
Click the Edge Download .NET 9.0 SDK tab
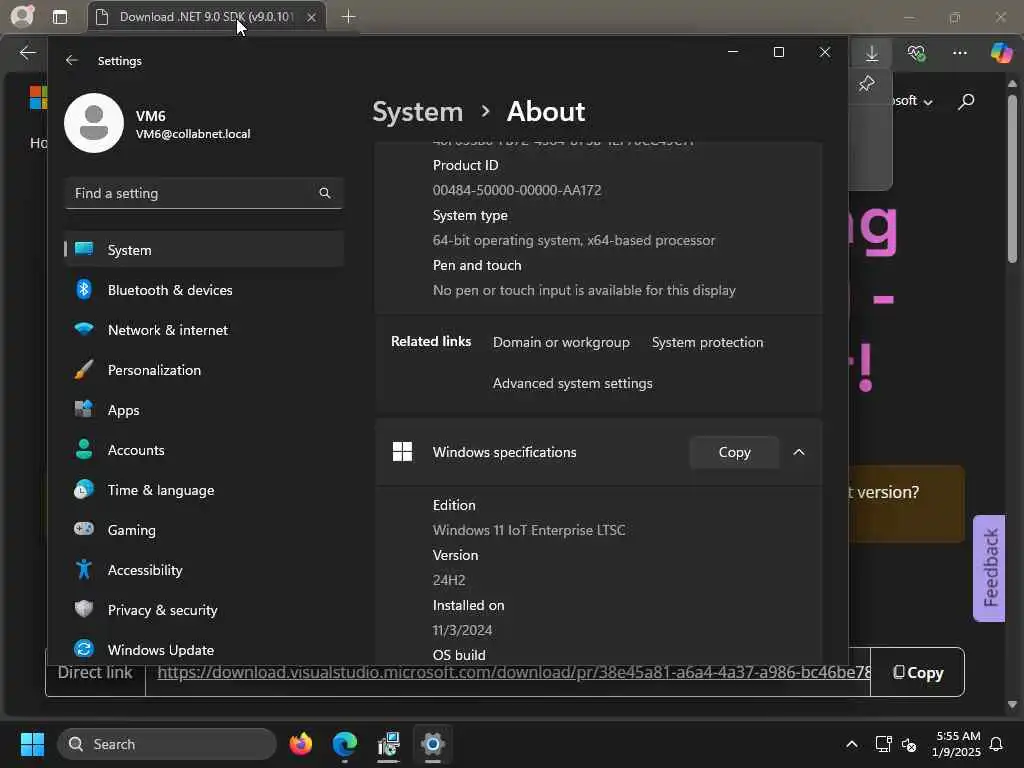click(206, 17)
